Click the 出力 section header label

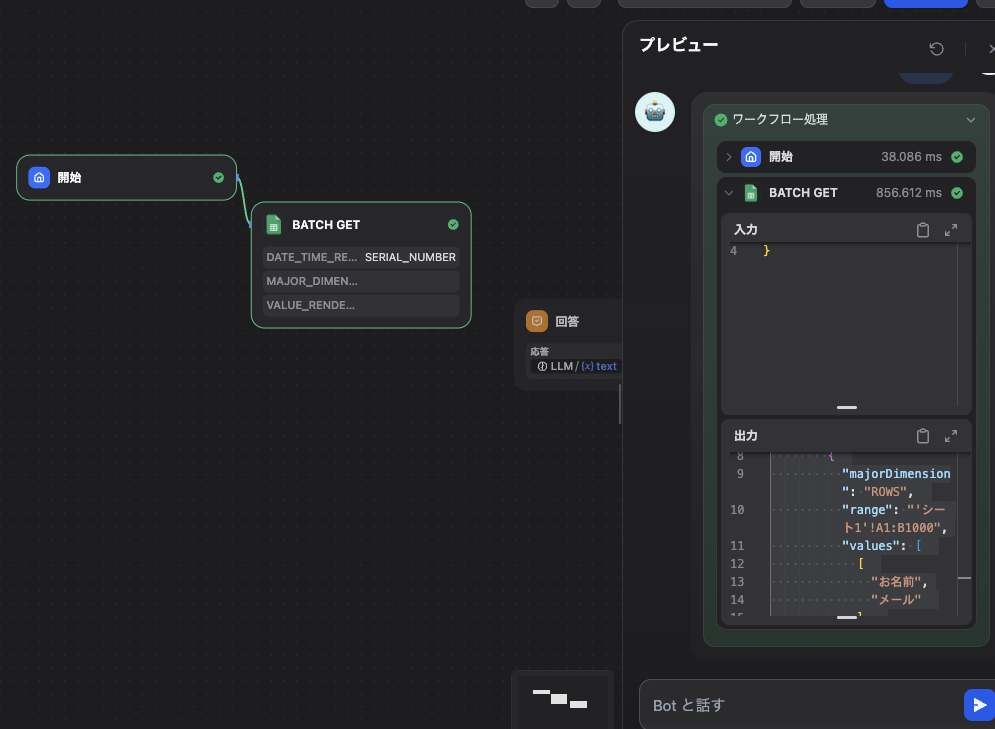746,436
